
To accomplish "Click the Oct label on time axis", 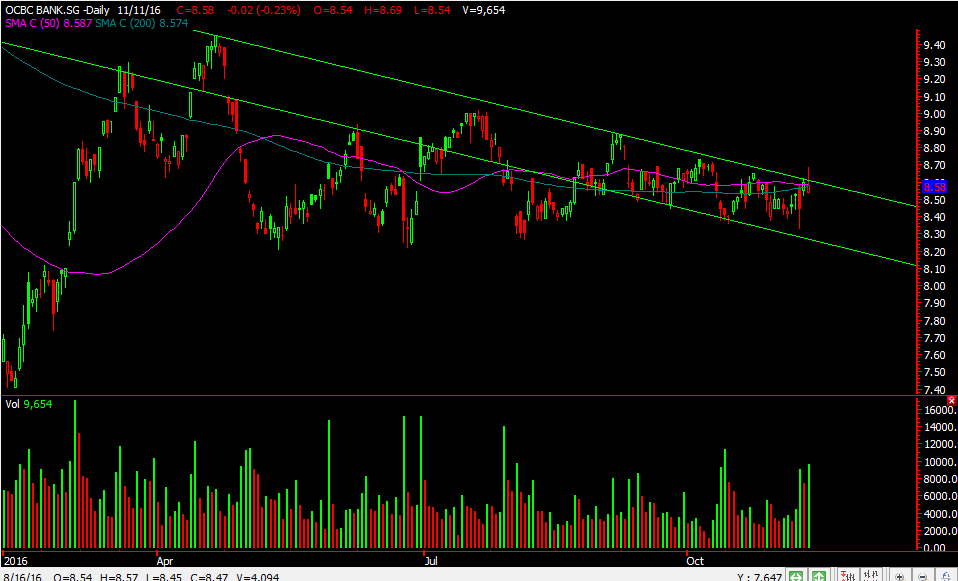I will click(695, 560).
